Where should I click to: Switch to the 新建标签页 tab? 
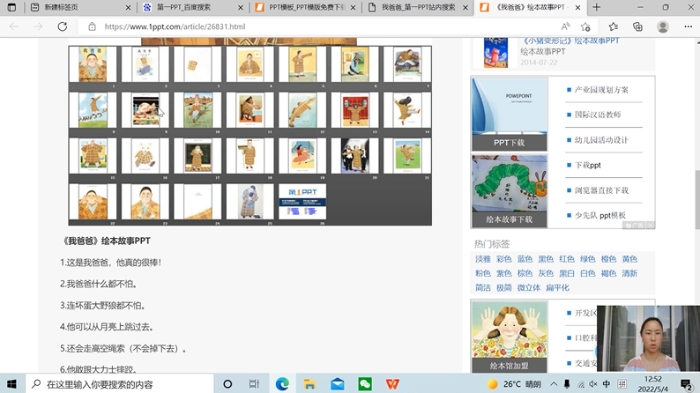80,7
